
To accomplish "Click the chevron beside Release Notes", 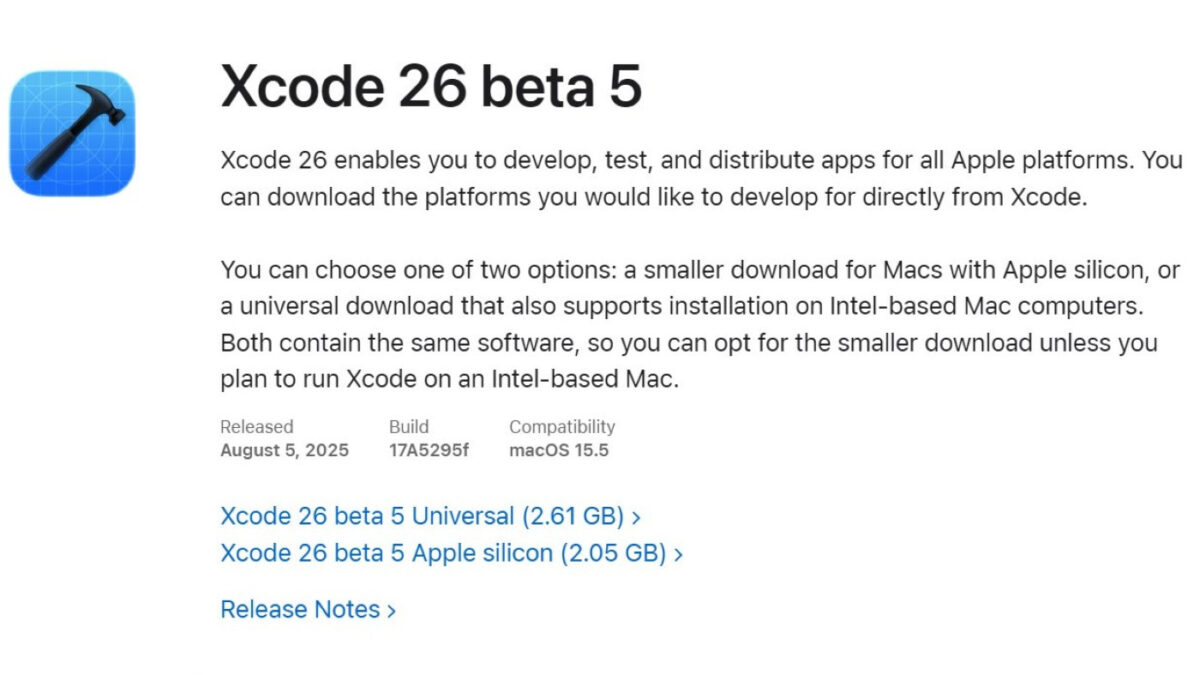I will pos(392,610).
